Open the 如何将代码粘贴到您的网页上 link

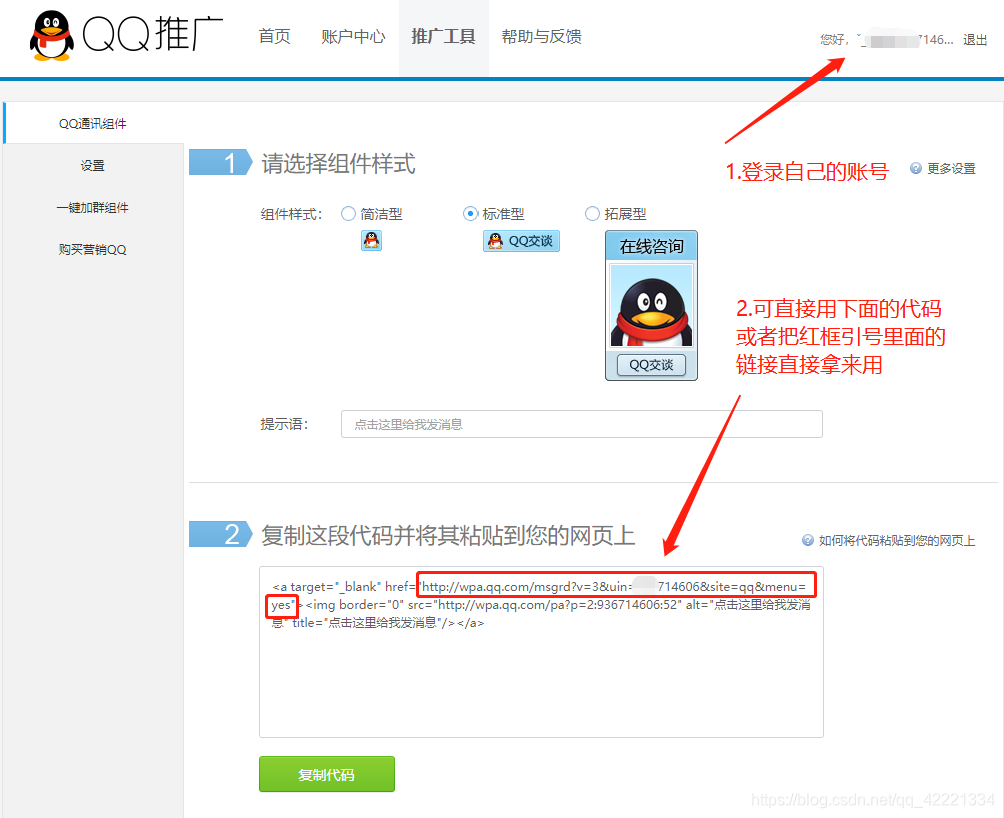897,540
